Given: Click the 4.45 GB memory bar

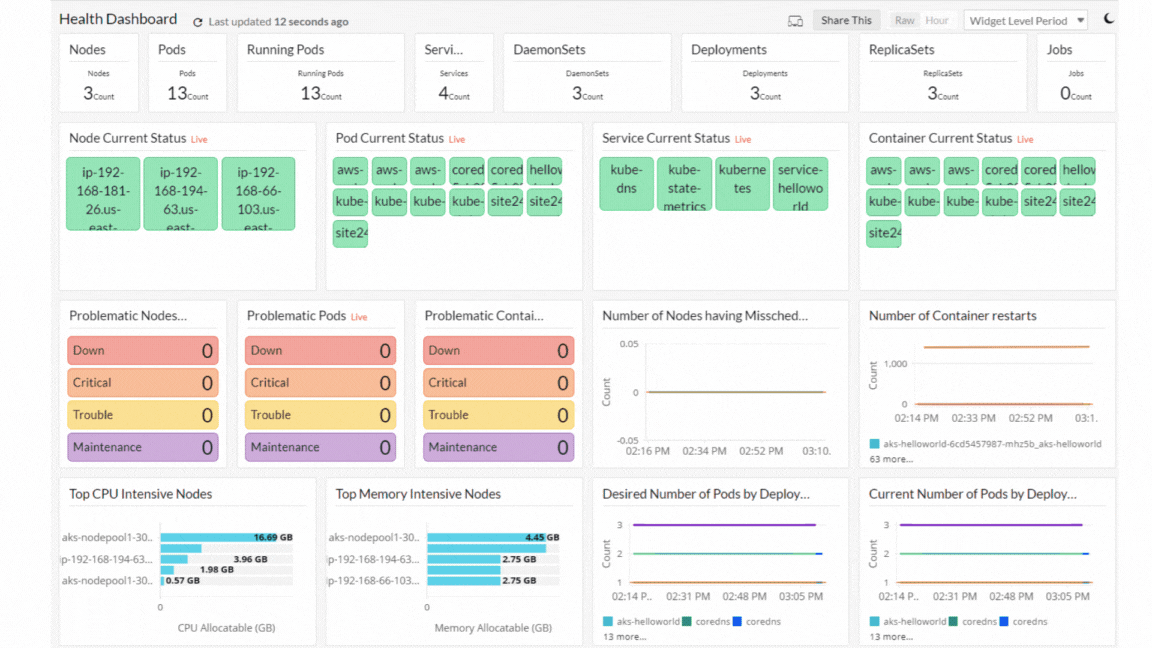Looking at the screenshot, I should click(x=486, y=538).
